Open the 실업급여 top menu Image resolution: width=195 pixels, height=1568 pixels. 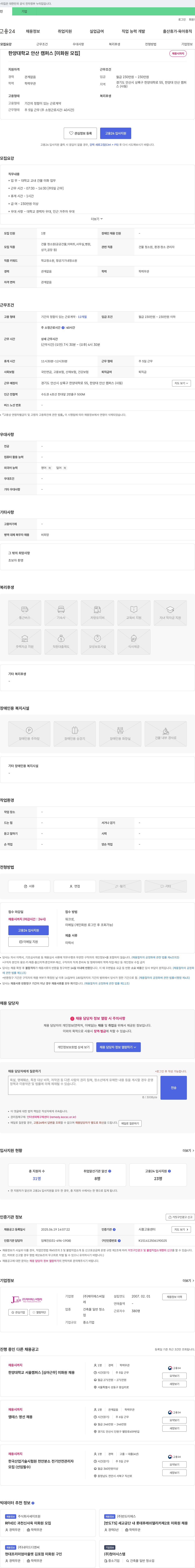coord(97,31)
